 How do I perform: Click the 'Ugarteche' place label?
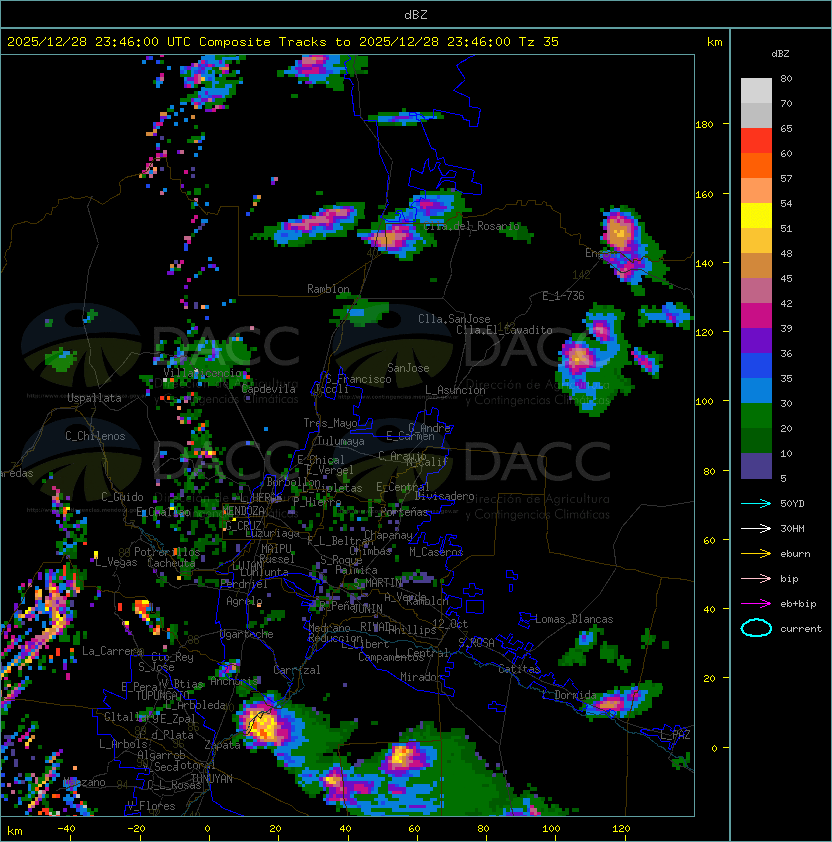247,634
